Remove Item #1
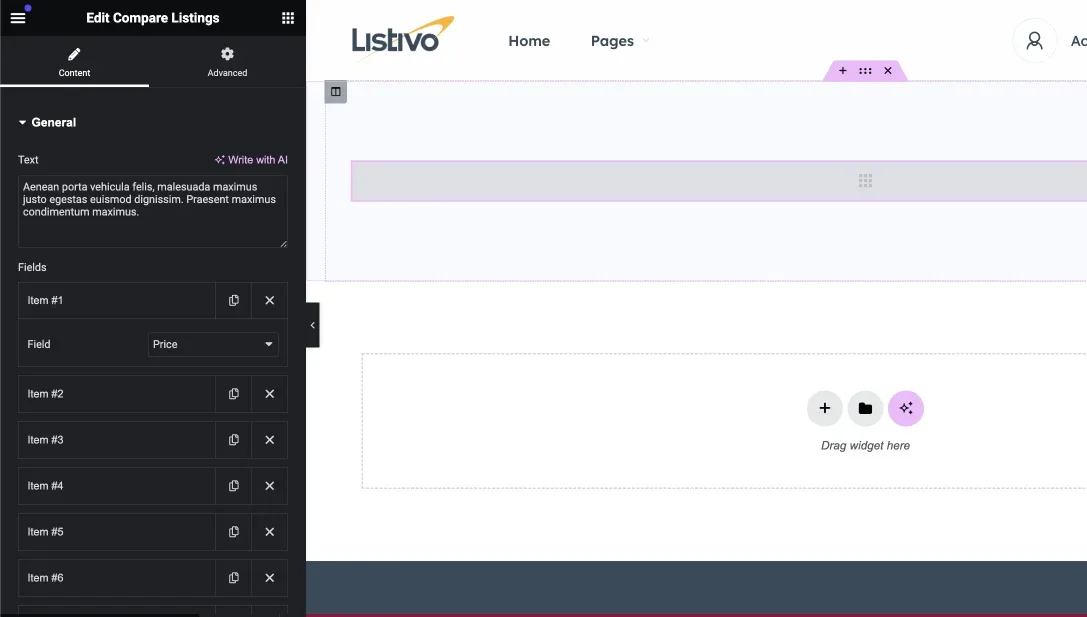The width and height of the screenshot is (1087, 617). coord(270,300)
